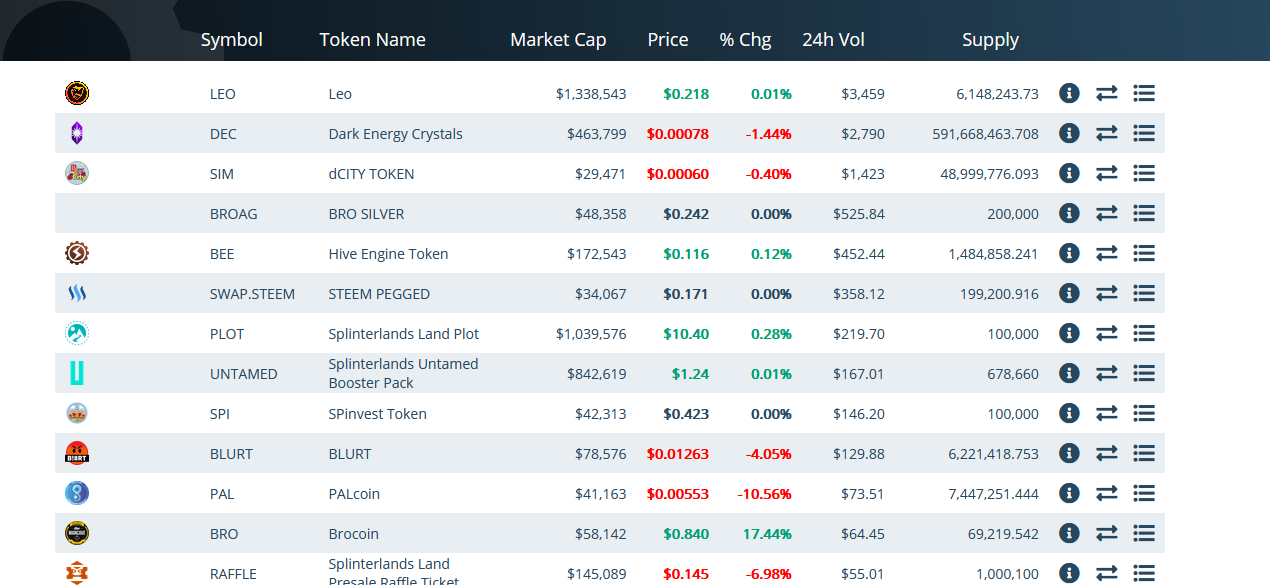Click trade arrows in PLOT row
This screenshot has height=585, width=1270.
[x=1106, y=333]
